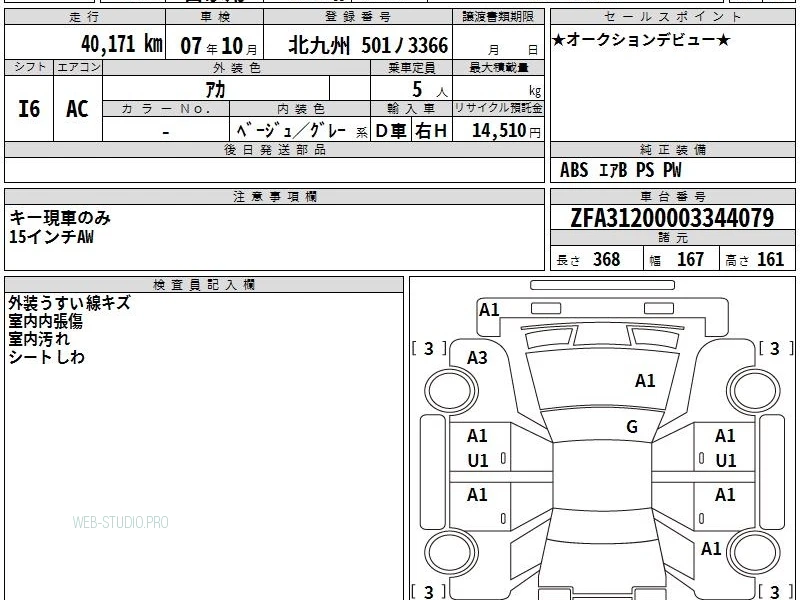Viewport: 800px width, 600px height.
Task: Click the 検査員記入欄 header
Action: (204, 285)
